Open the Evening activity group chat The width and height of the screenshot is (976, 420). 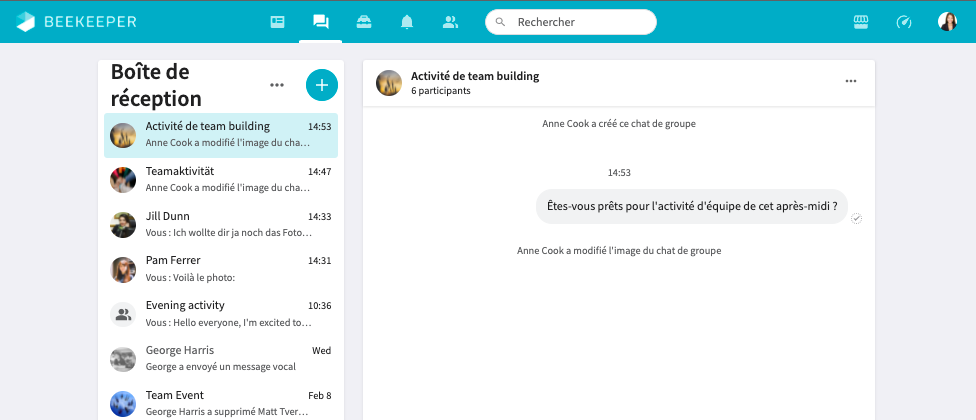pos(221,313)
